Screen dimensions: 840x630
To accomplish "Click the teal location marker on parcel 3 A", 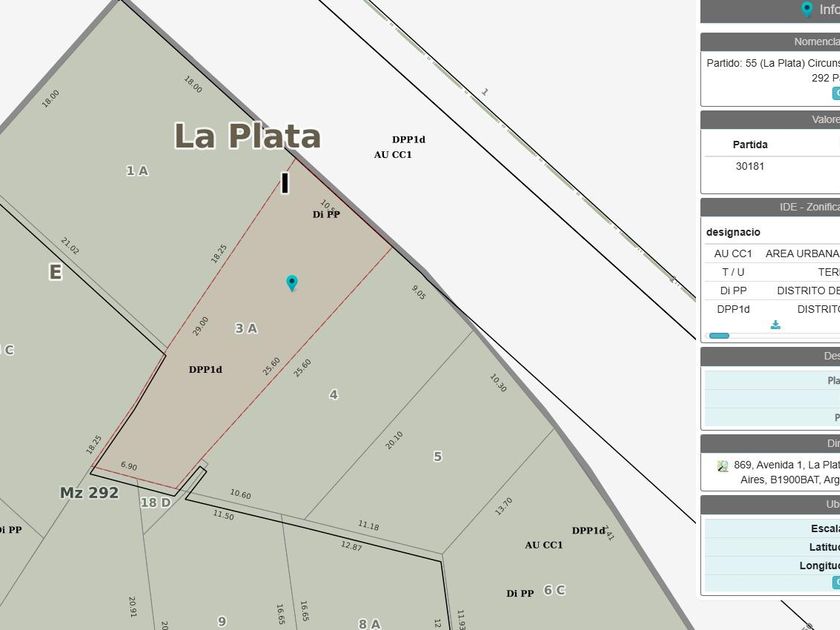I will click(x=291, y=283).
